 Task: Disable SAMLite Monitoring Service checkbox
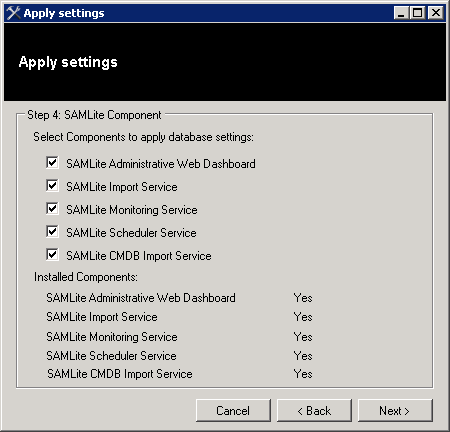(52, 209)
